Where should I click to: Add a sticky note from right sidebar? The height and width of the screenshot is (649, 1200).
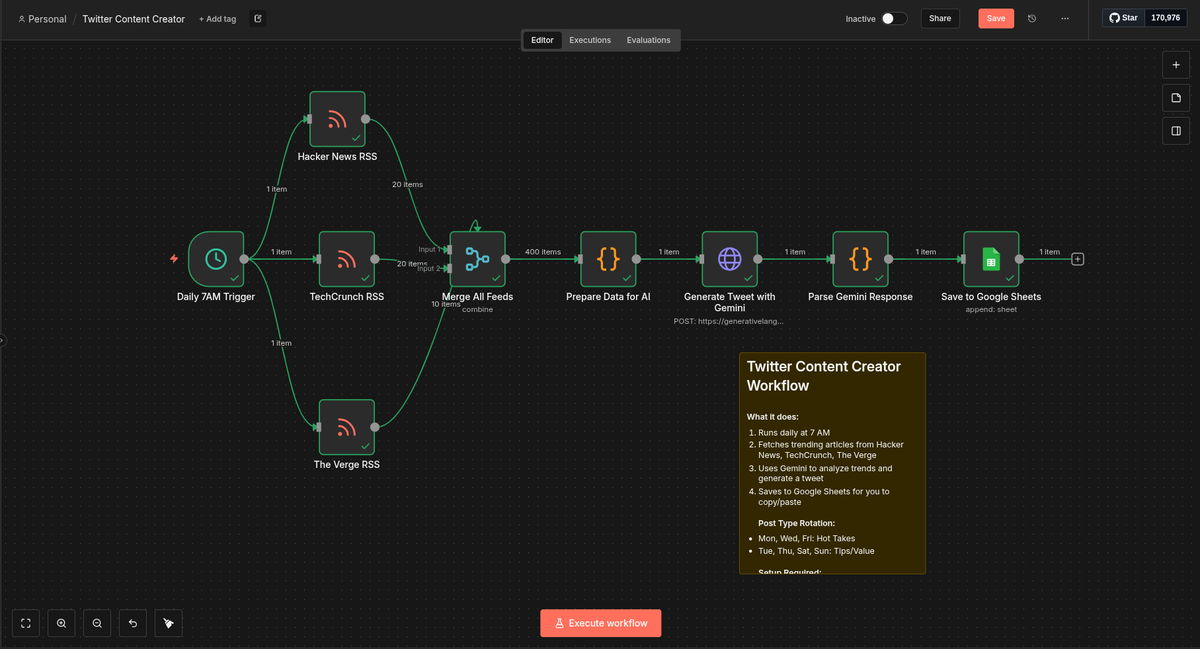coord(1176,98)
